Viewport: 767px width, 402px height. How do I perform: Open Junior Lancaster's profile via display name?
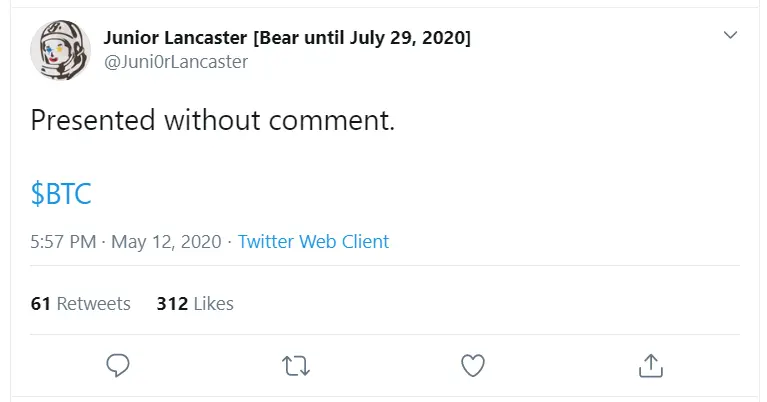pyautogui.click(x=175, y=38)
